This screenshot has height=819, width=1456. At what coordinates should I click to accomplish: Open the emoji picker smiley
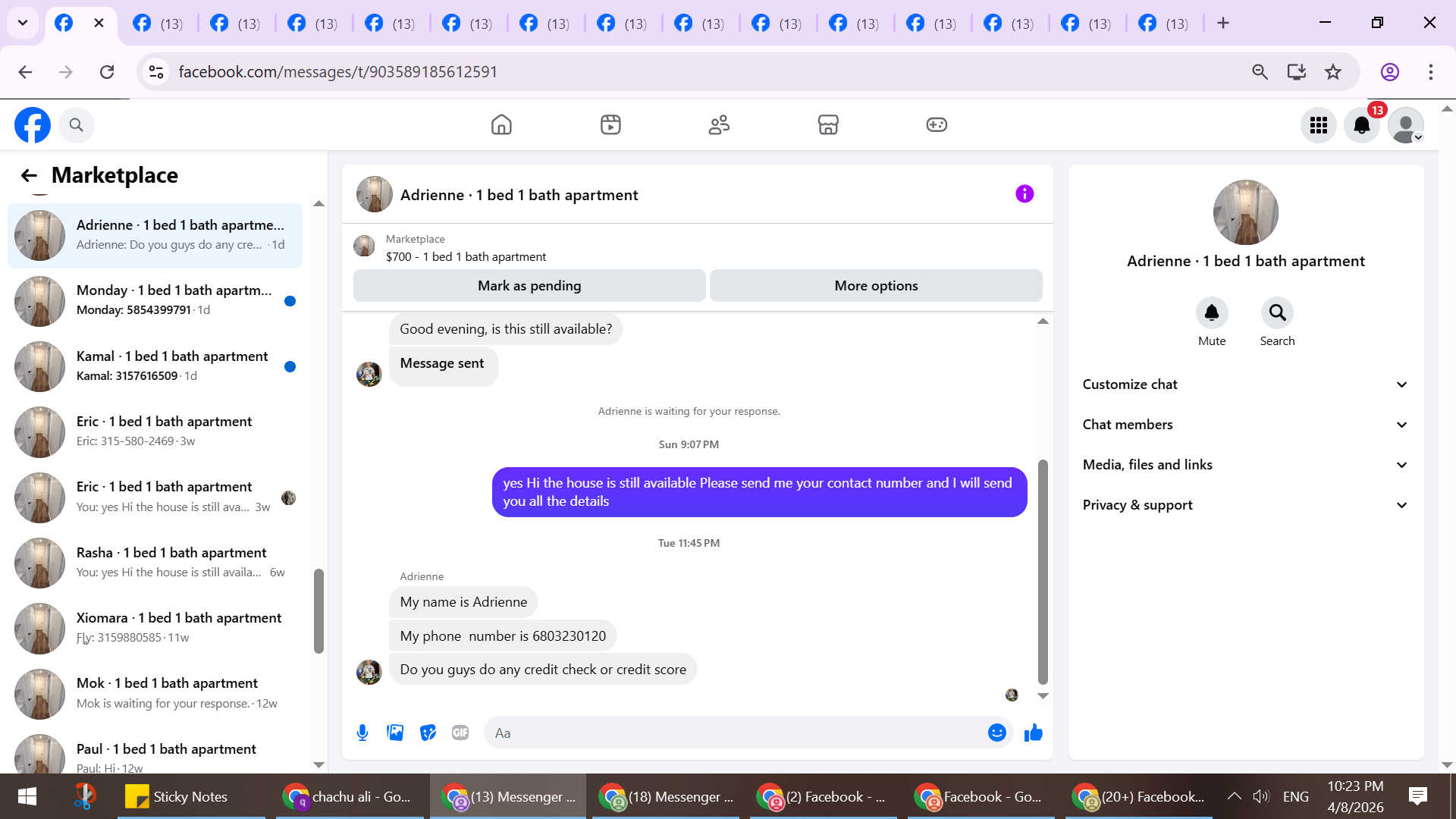point(996,733)
